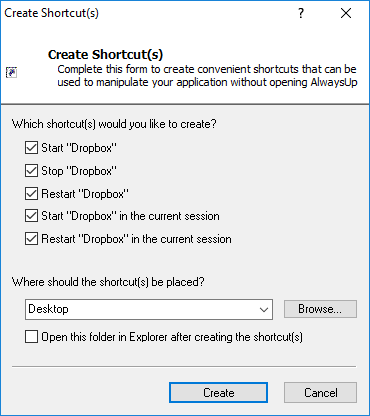Click the Desktop text in the location combo box

(49, 309)
